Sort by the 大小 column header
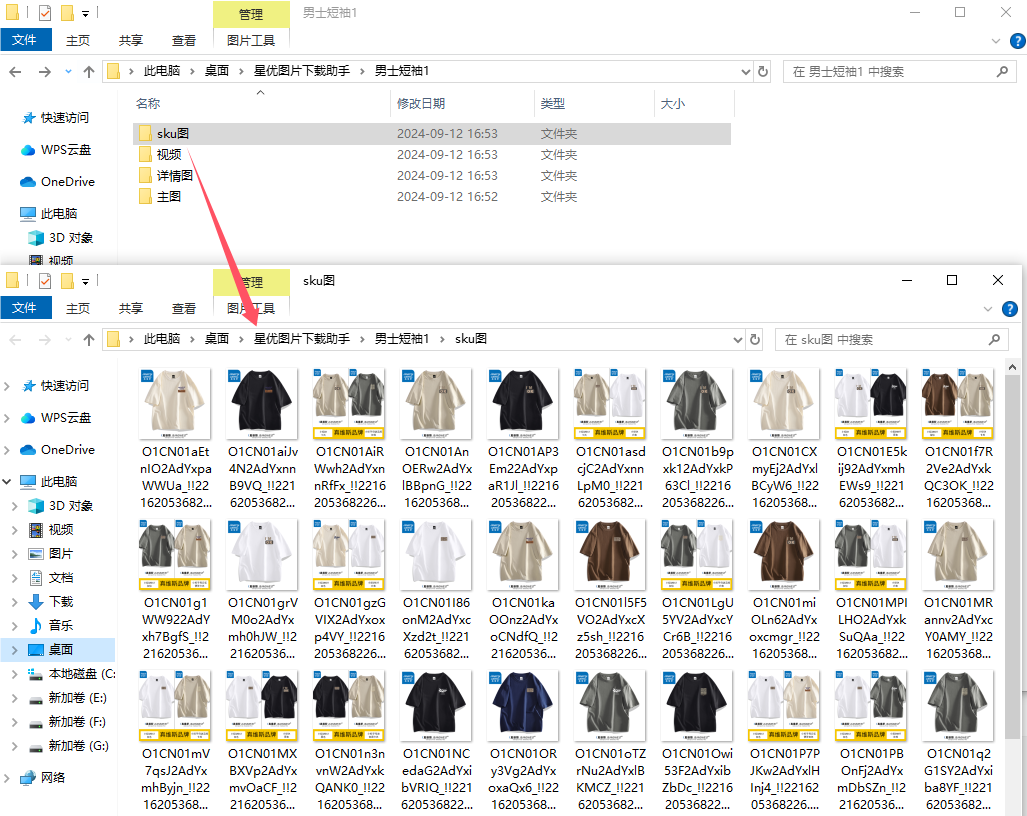Image resolution: width=1027 pixels, height=816 pixels. (x=673, y=103)
